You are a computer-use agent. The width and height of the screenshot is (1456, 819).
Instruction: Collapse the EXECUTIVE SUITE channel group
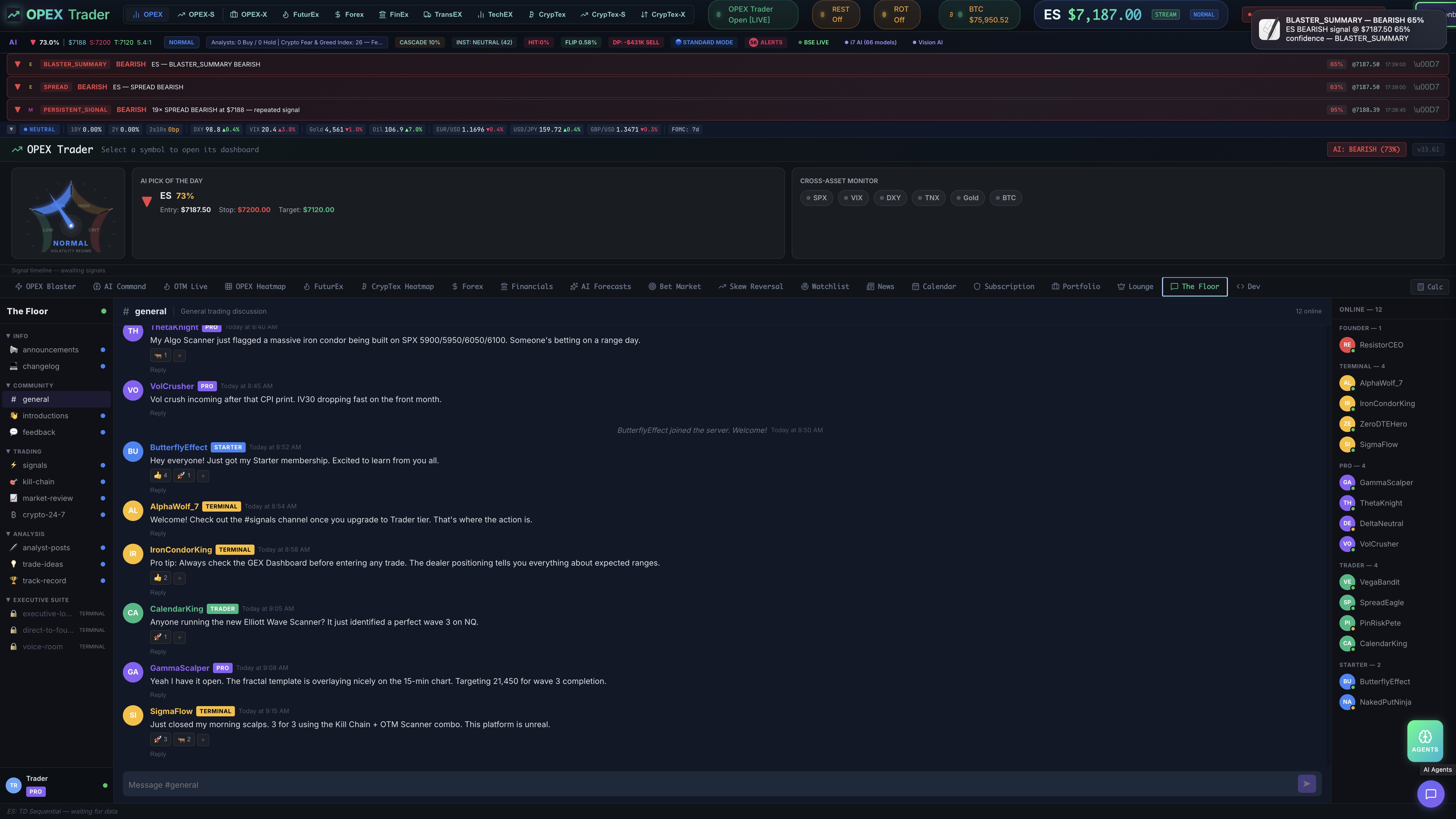pyautogui.click(x=37, y=600)
